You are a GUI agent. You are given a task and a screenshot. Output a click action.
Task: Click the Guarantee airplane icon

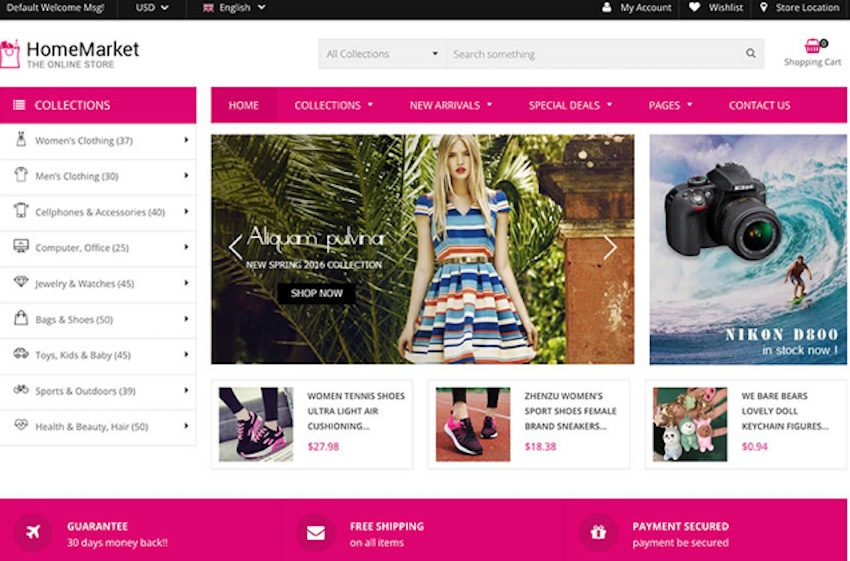point(33,532)
